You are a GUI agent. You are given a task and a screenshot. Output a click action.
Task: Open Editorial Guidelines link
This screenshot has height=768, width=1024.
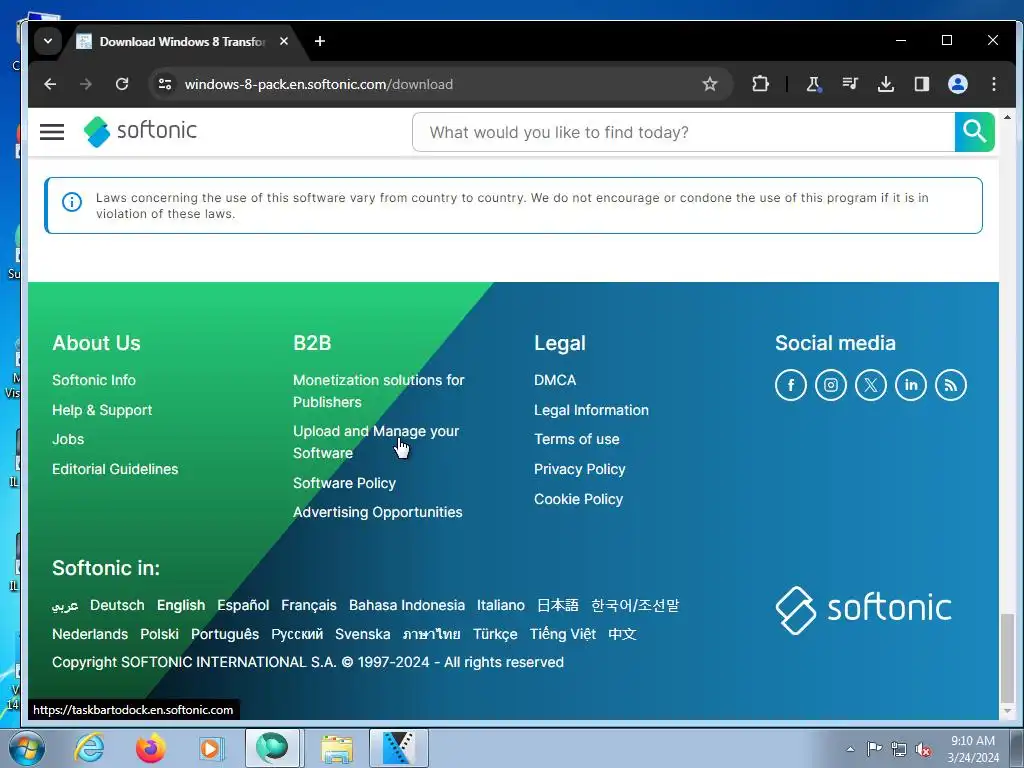[x=115, y=469]
